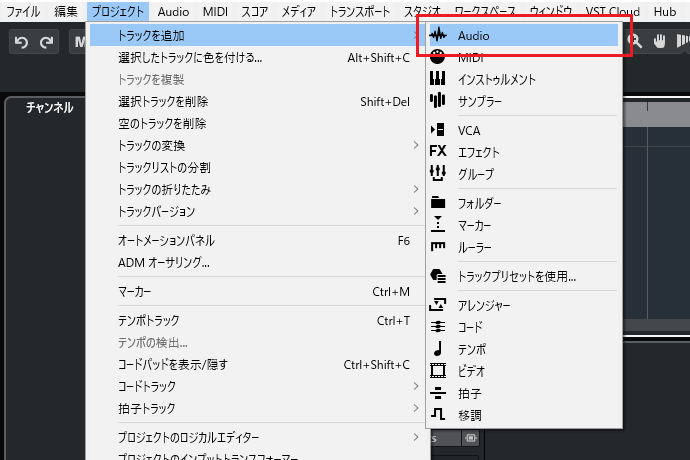Toggle コードパッドを表示/隠す menu entry
Image resolution: width=690 pixels, height=460 pixels.
point(256,364)
